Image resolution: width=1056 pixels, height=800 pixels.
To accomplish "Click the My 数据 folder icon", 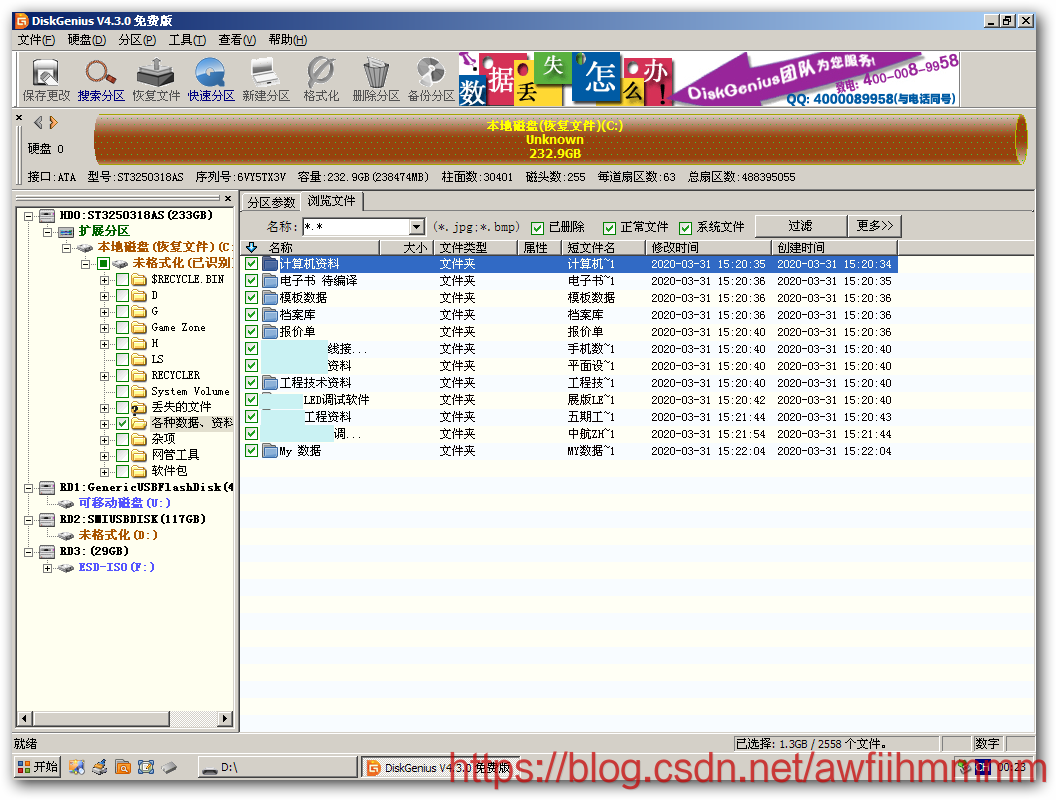I will [x=270, y=451].
